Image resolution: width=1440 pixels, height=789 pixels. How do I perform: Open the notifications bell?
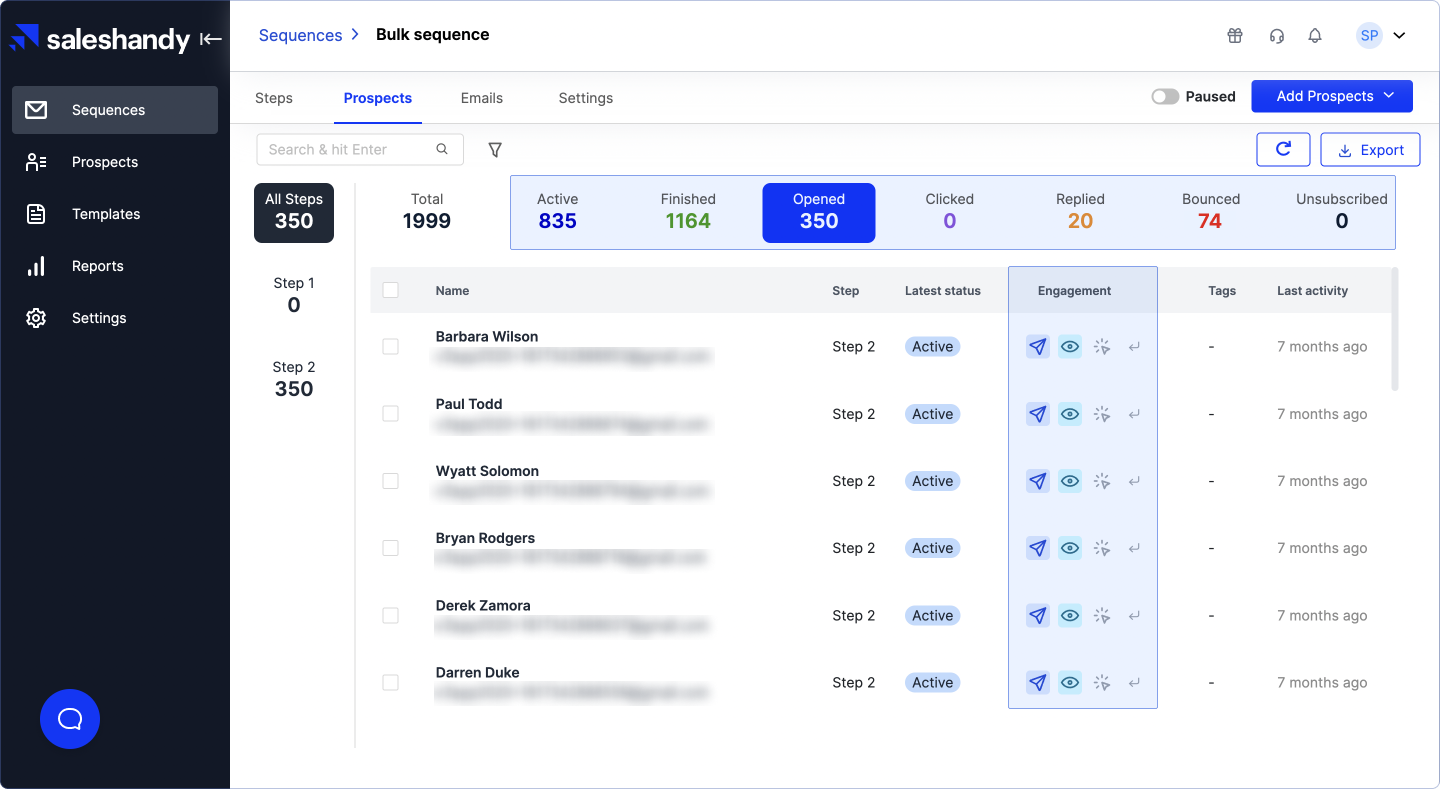coord(1315,36)
